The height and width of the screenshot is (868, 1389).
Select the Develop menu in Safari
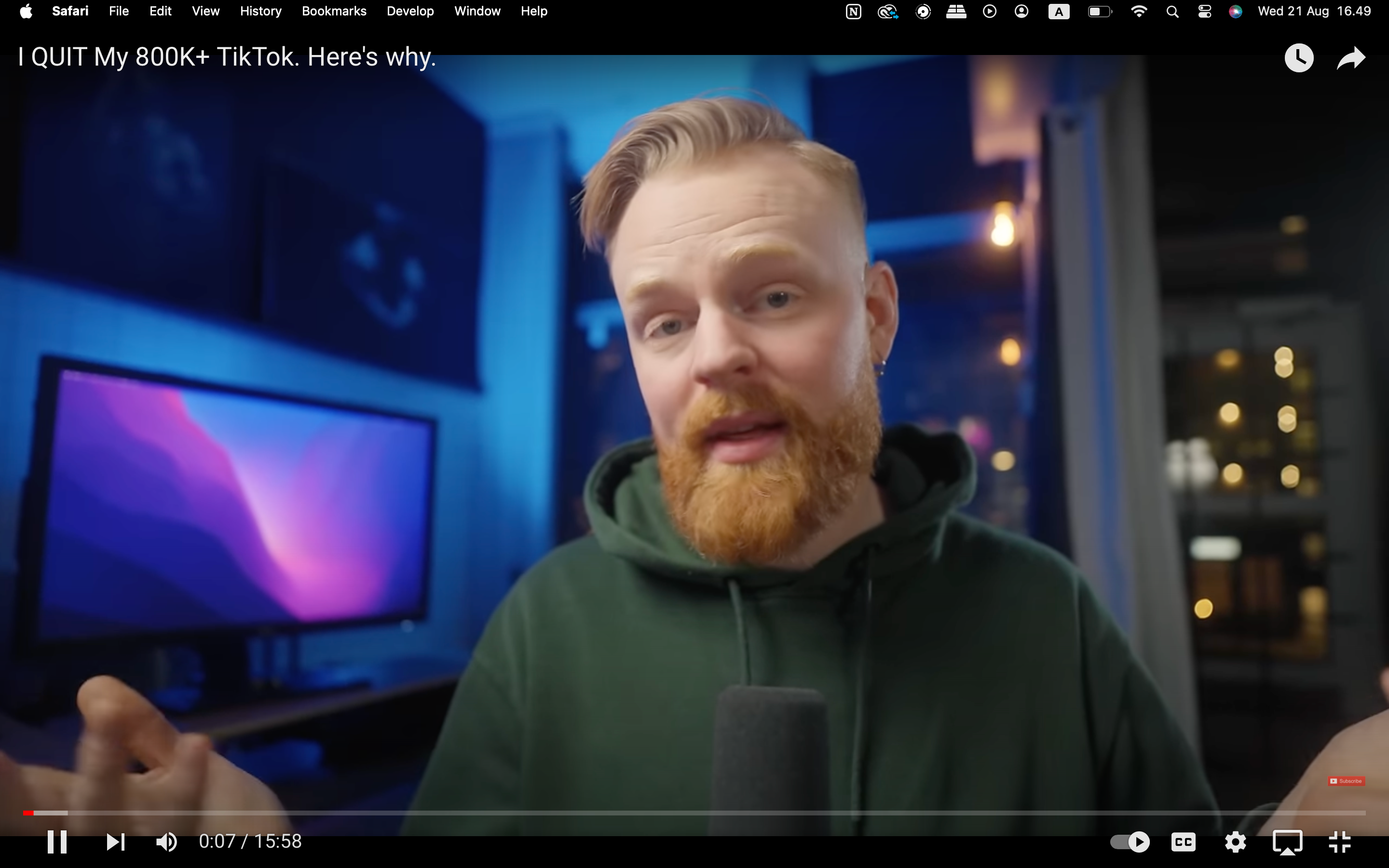click(x=409, y=12)
